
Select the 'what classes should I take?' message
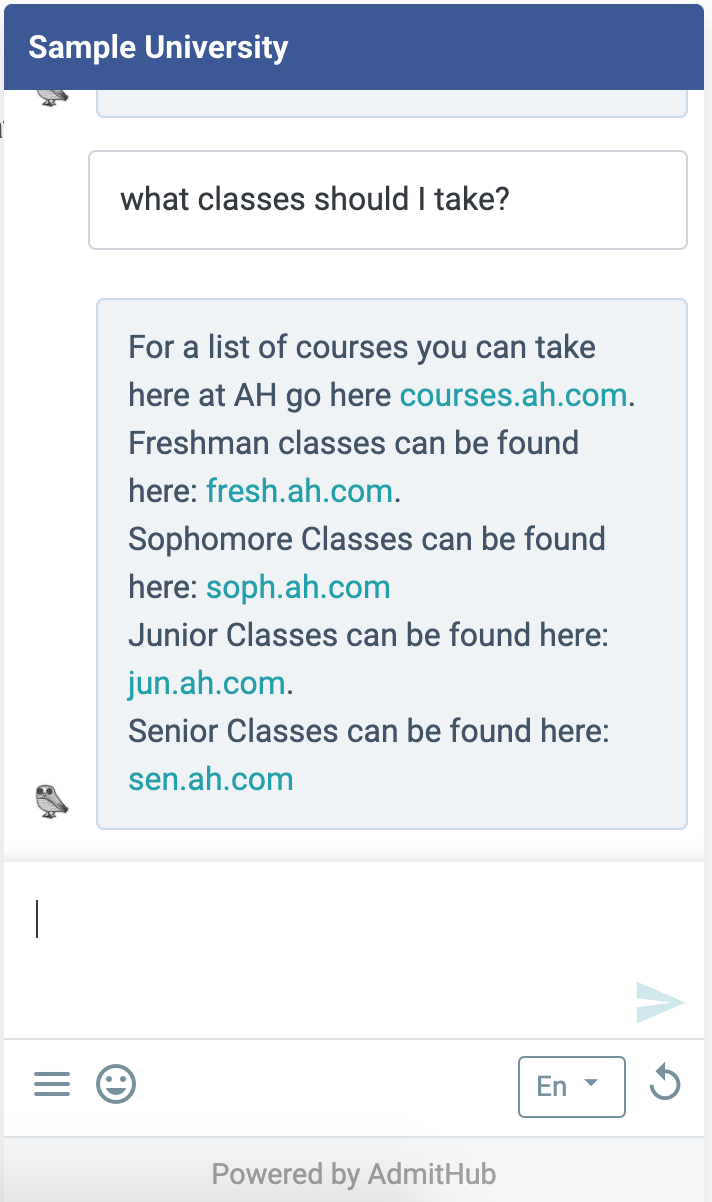388,200
